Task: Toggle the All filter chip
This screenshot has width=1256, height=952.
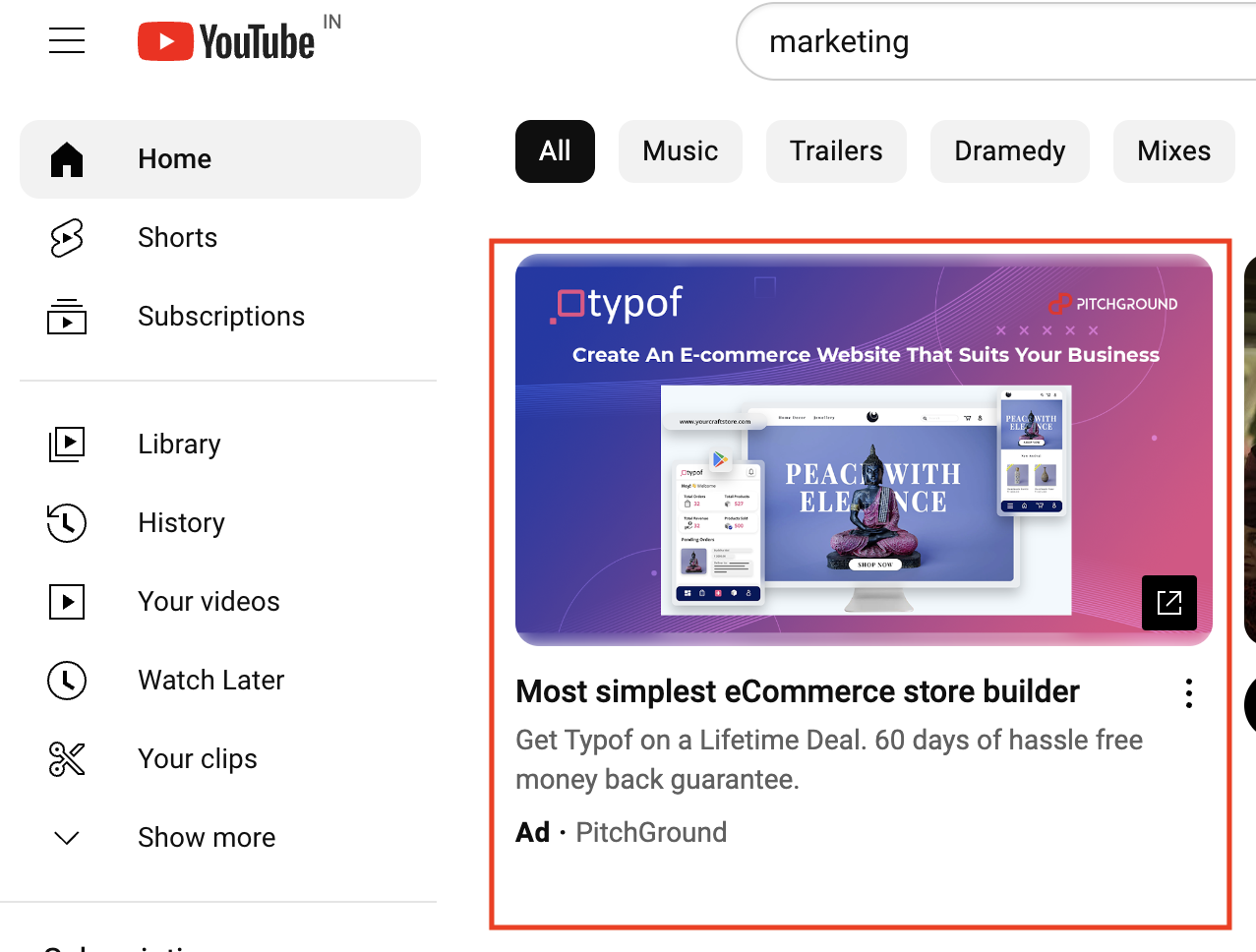Action: (555, 150)
